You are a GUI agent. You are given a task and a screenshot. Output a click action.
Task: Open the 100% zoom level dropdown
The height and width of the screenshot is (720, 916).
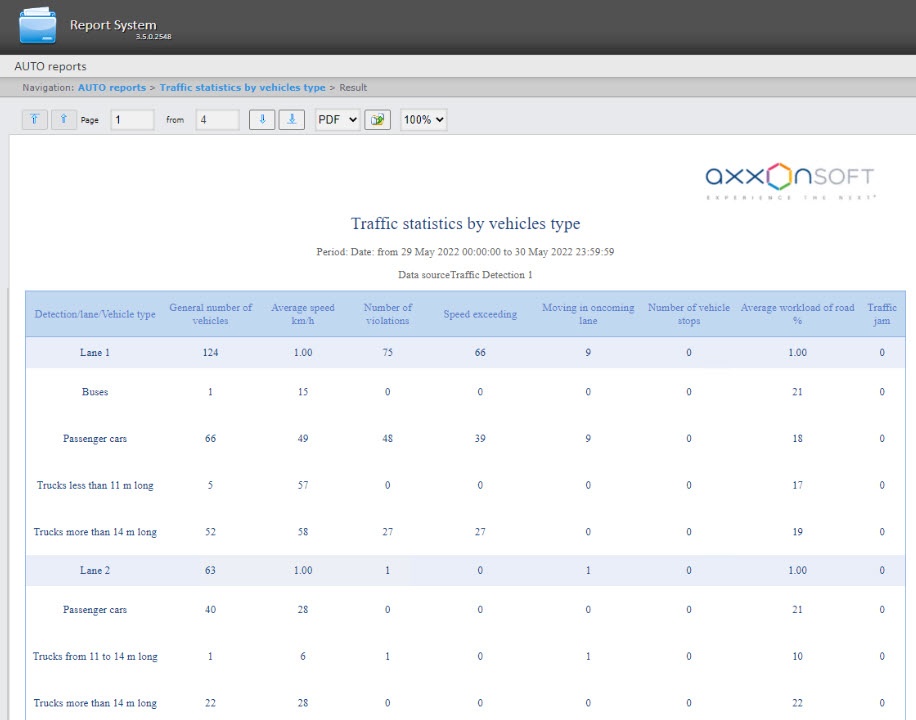(x=423, y=120)
